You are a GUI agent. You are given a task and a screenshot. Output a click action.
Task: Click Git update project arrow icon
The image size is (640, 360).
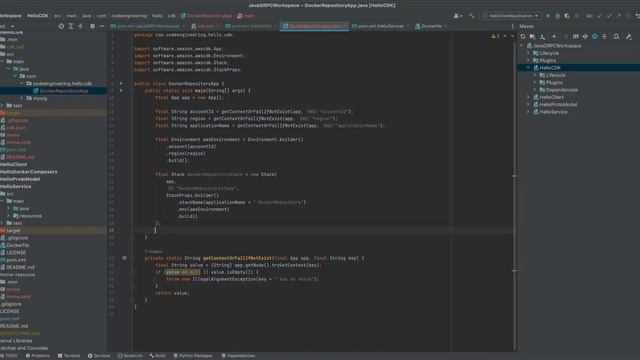(x=600, y=16)
